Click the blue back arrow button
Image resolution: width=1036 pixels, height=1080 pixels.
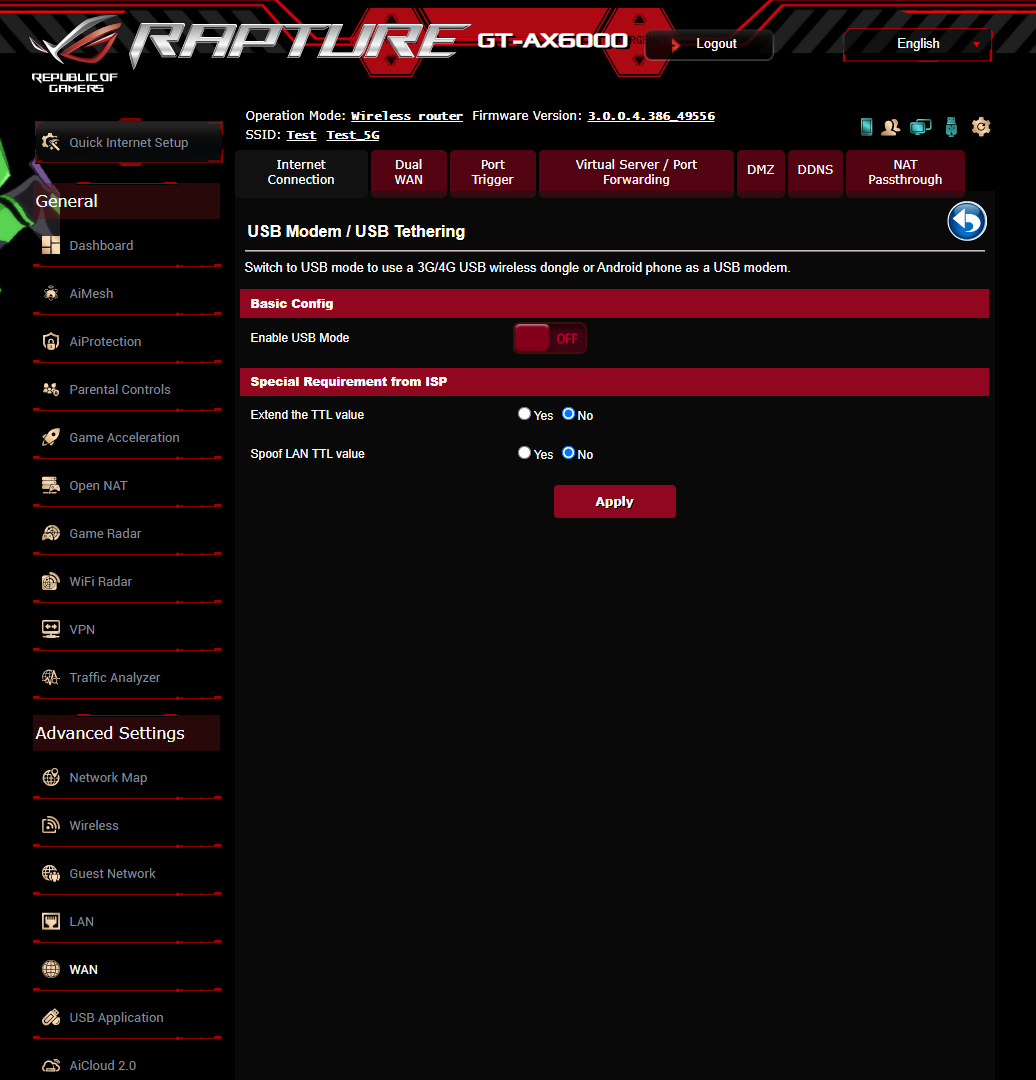coord(966,221)
